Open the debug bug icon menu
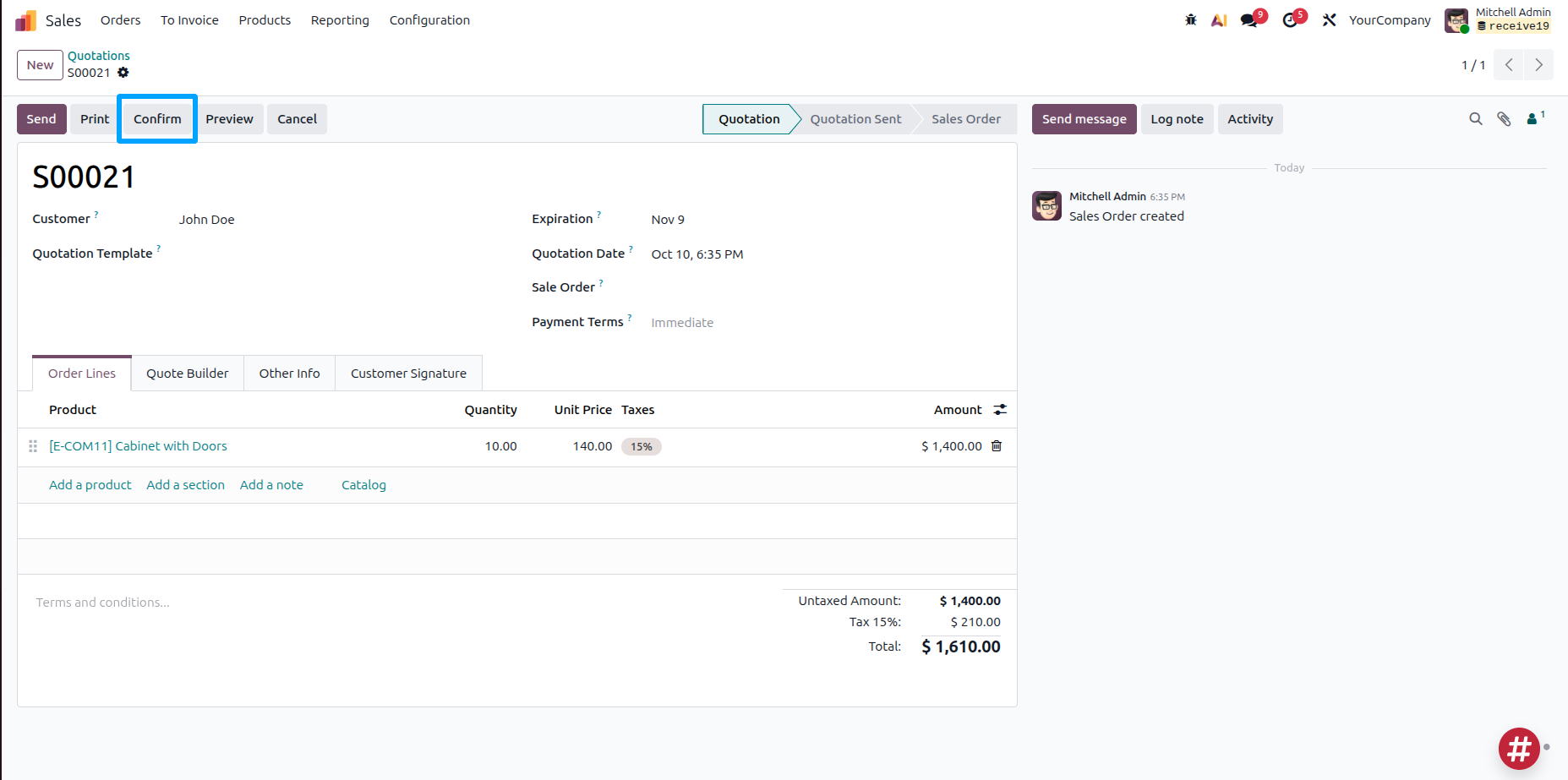The height and width of the screenshot is (780, 1568). (x=1190, y=19)
